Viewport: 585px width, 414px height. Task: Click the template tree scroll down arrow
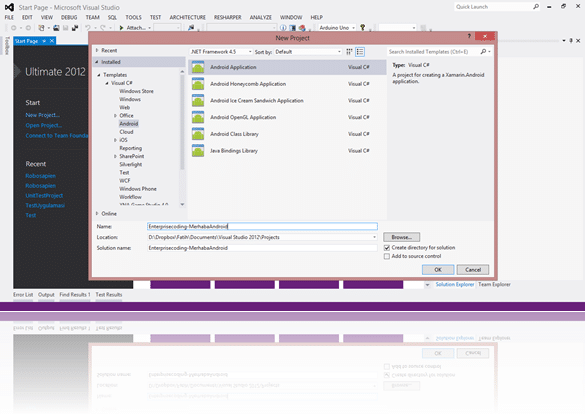click(182, 204)
